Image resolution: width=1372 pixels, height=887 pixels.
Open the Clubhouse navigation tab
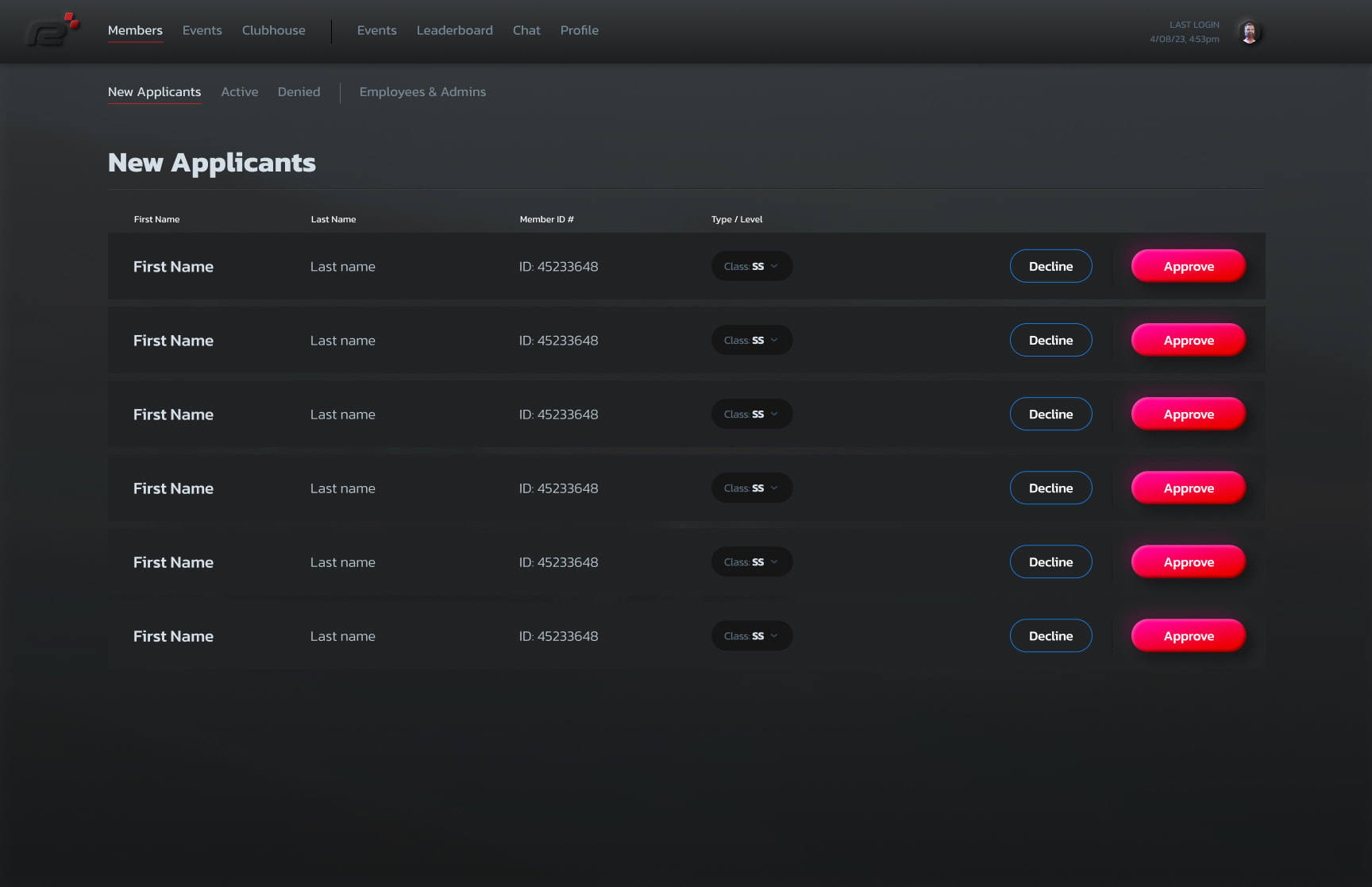[274, 30]
